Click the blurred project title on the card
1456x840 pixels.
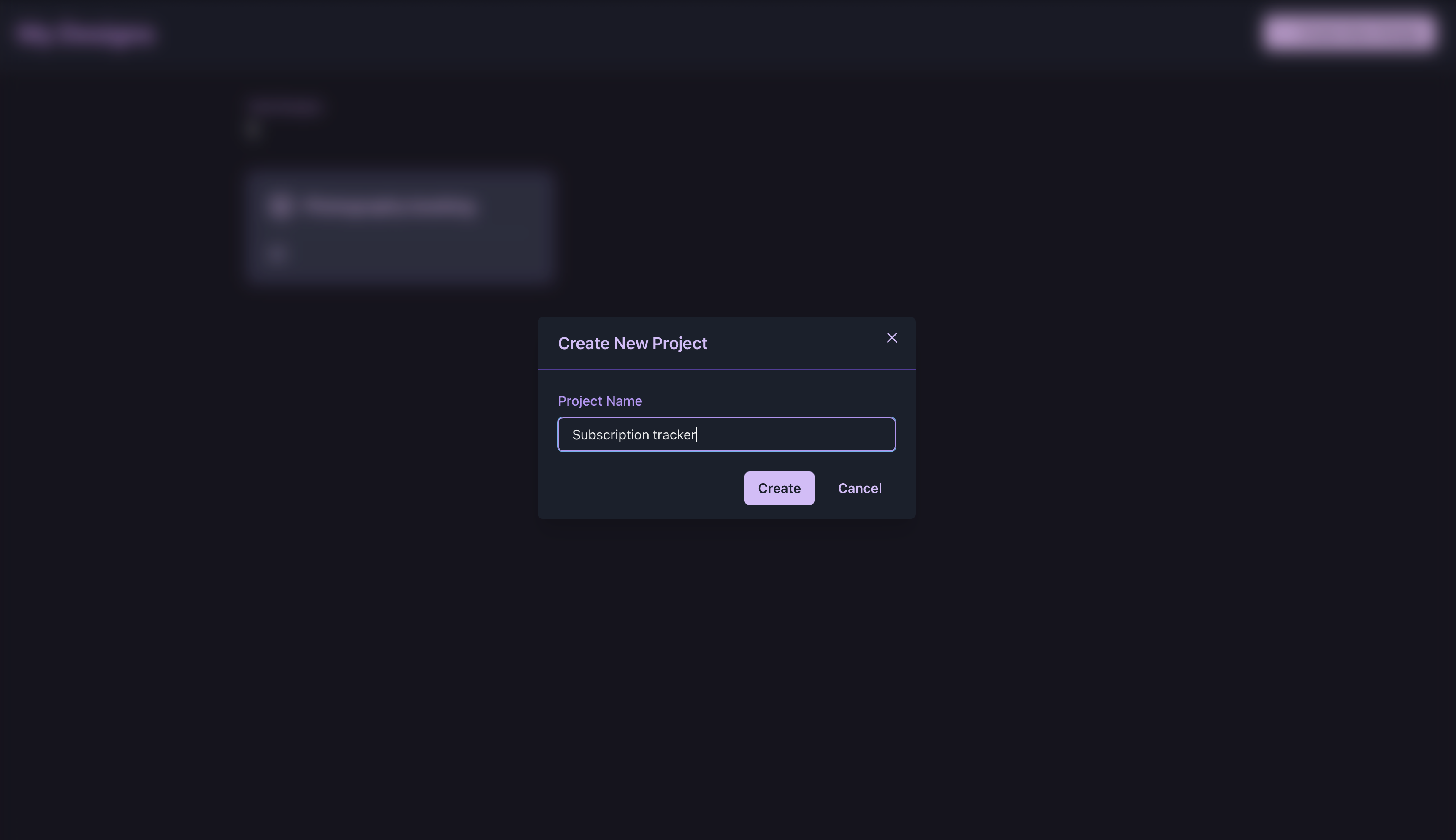click(x=389, y=206)
